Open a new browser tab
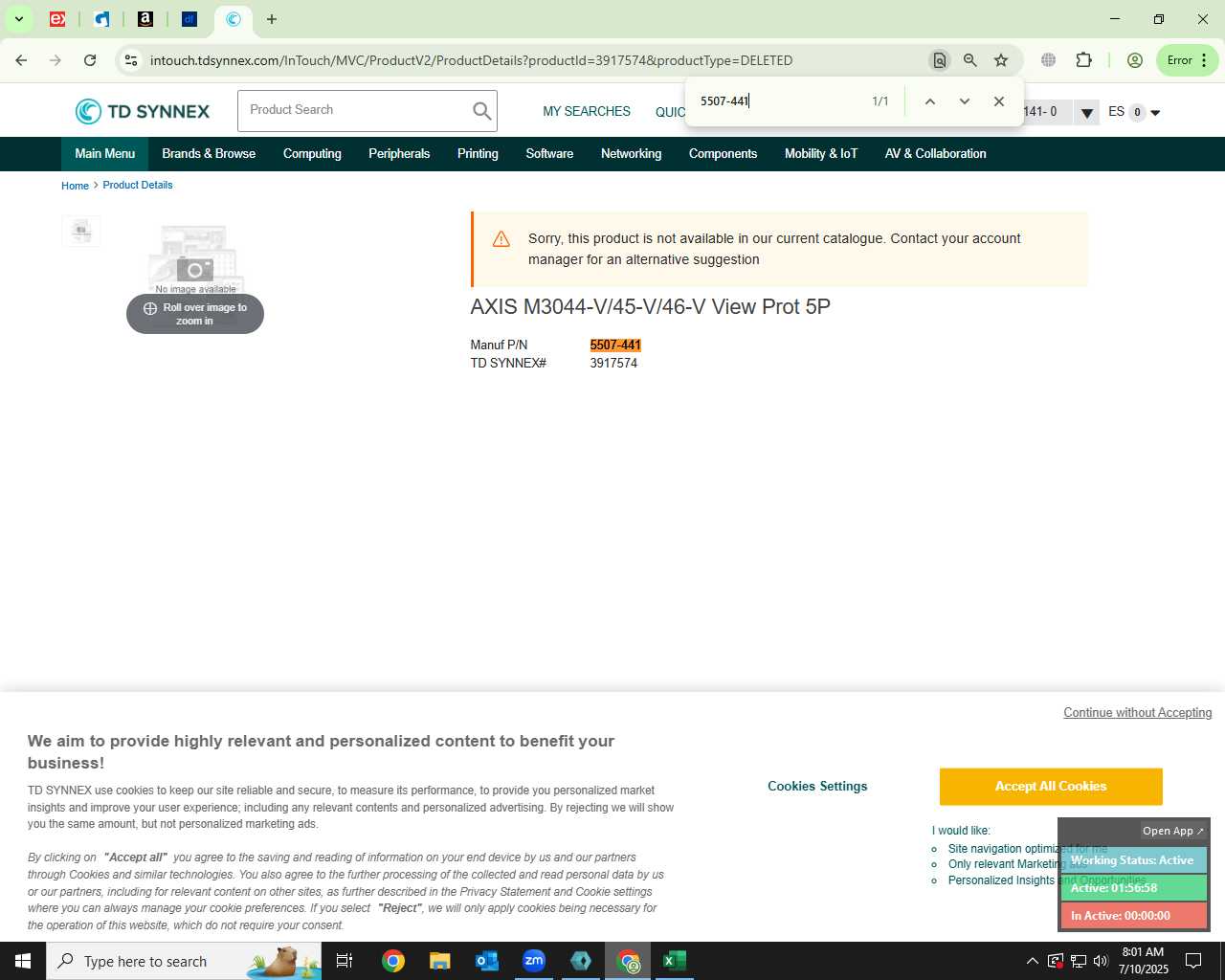The width and height of the screenshot is (1225, 980). pyautogui.click(x=272, y=19)
